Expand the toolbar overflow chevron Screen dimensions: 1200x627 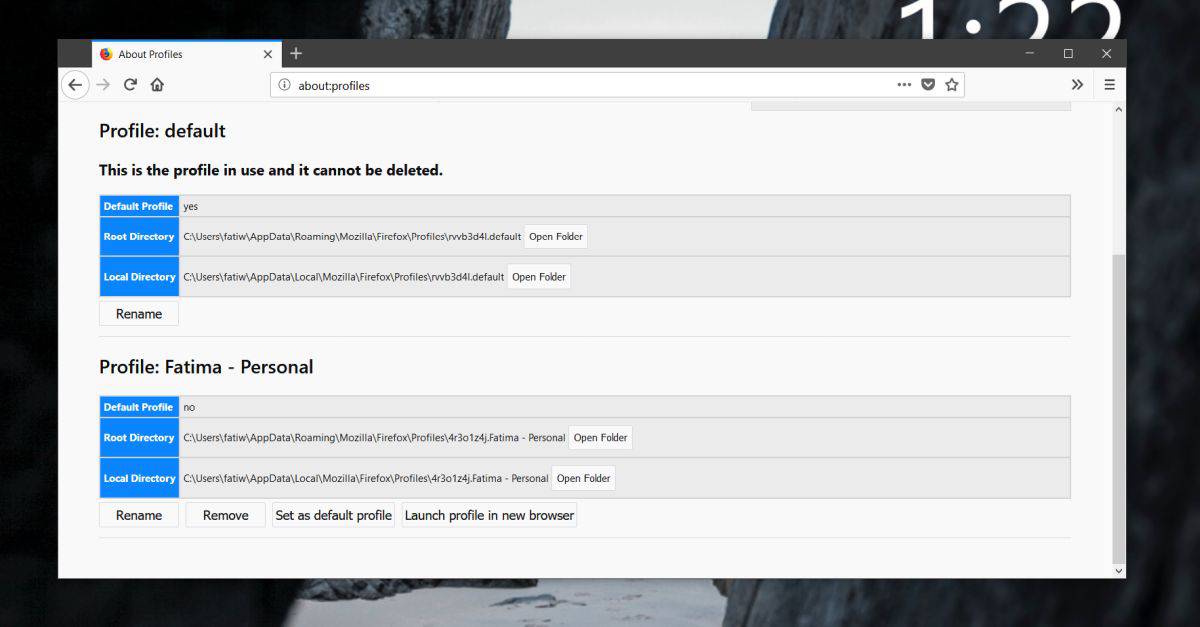tap(1077, 85)
